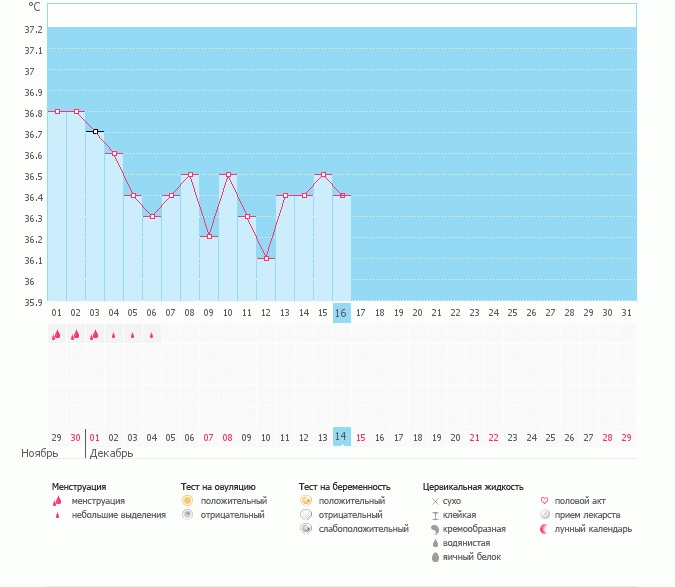This screenshot has height=587, width=675.
Task: Click small discharge icon on cycle day 06
Action: pos(152,335)
